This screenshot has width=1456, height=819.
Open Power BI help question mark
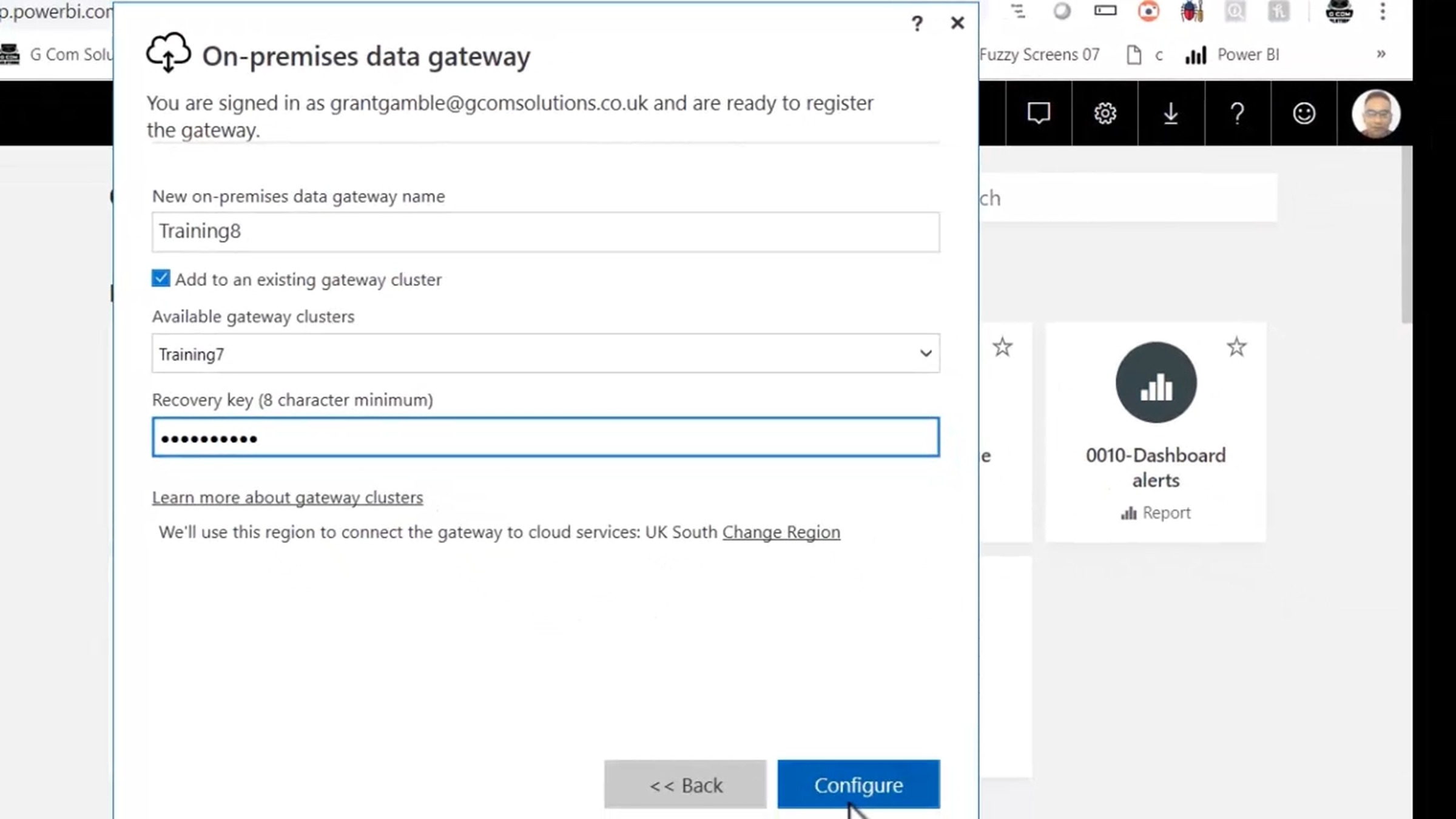1237,113
